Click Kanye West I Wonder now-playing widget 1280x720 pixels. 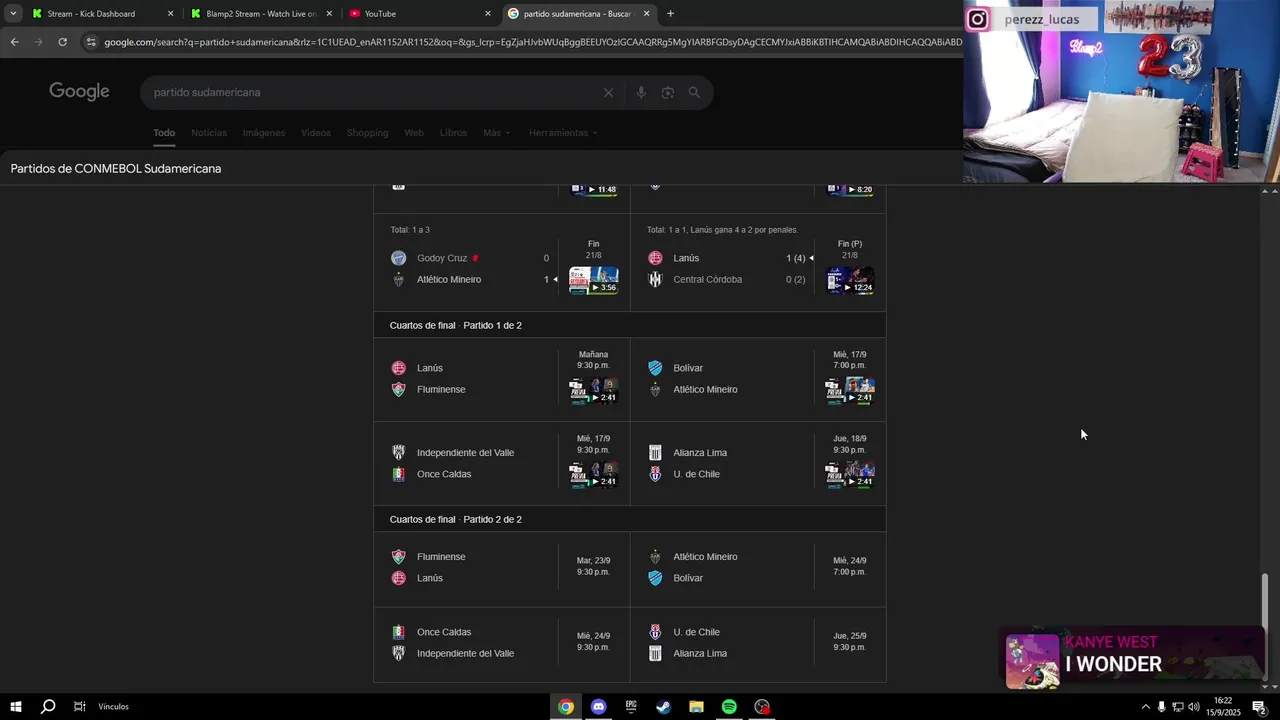click(1133, 658)
